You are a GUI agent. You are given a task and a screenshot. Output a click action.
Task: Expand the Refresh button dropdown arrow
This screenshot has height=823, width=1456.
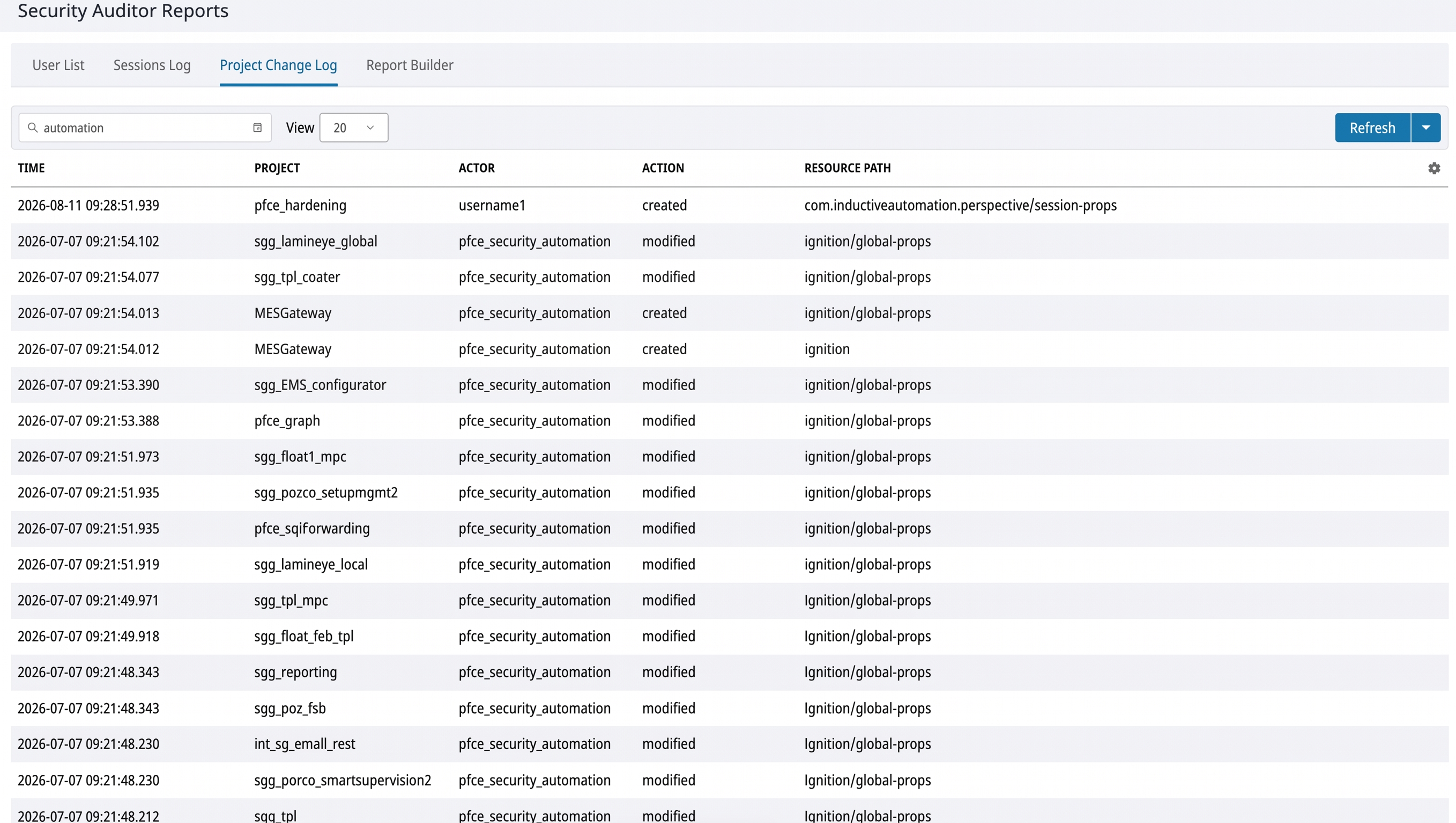tap(1425, 128)
